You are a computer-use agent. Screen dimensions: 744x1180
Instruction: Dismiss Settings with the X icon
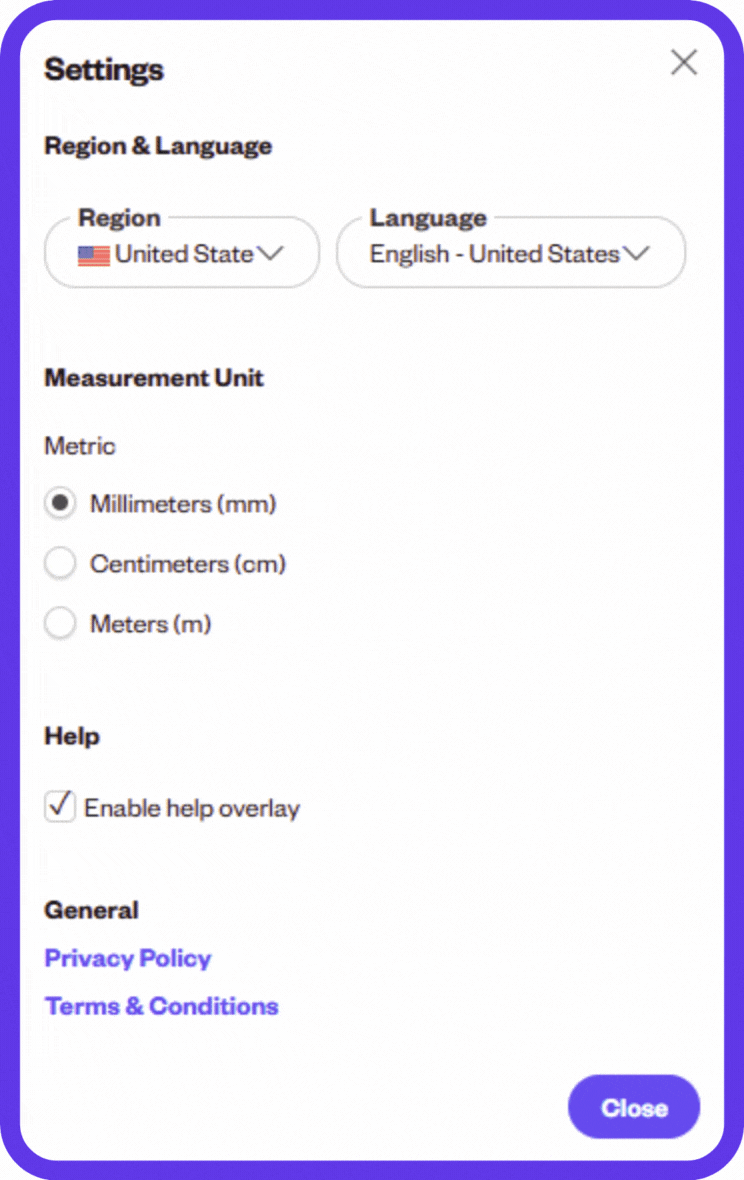(x=684, y=62)
